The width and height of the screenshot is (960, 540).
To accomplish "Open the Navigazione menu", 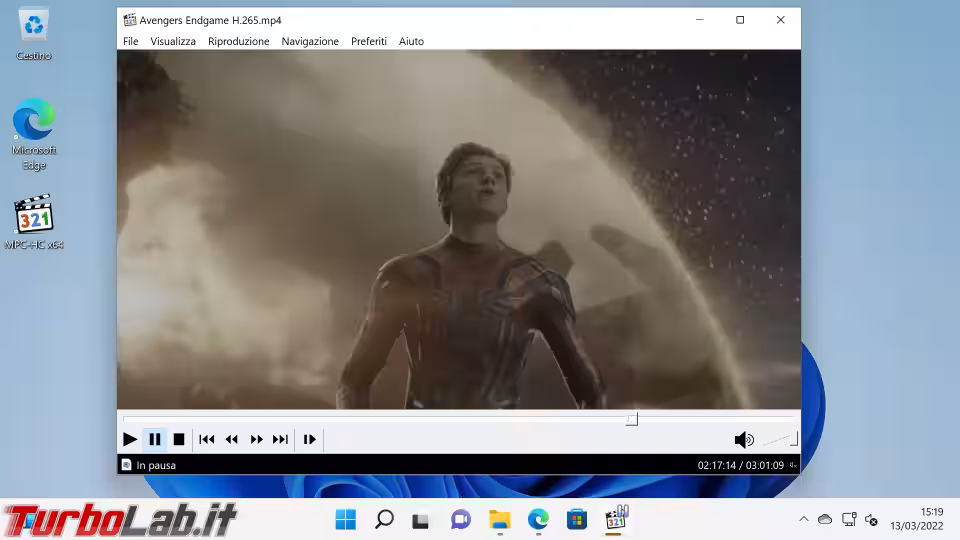I will [x=310, y=41].
